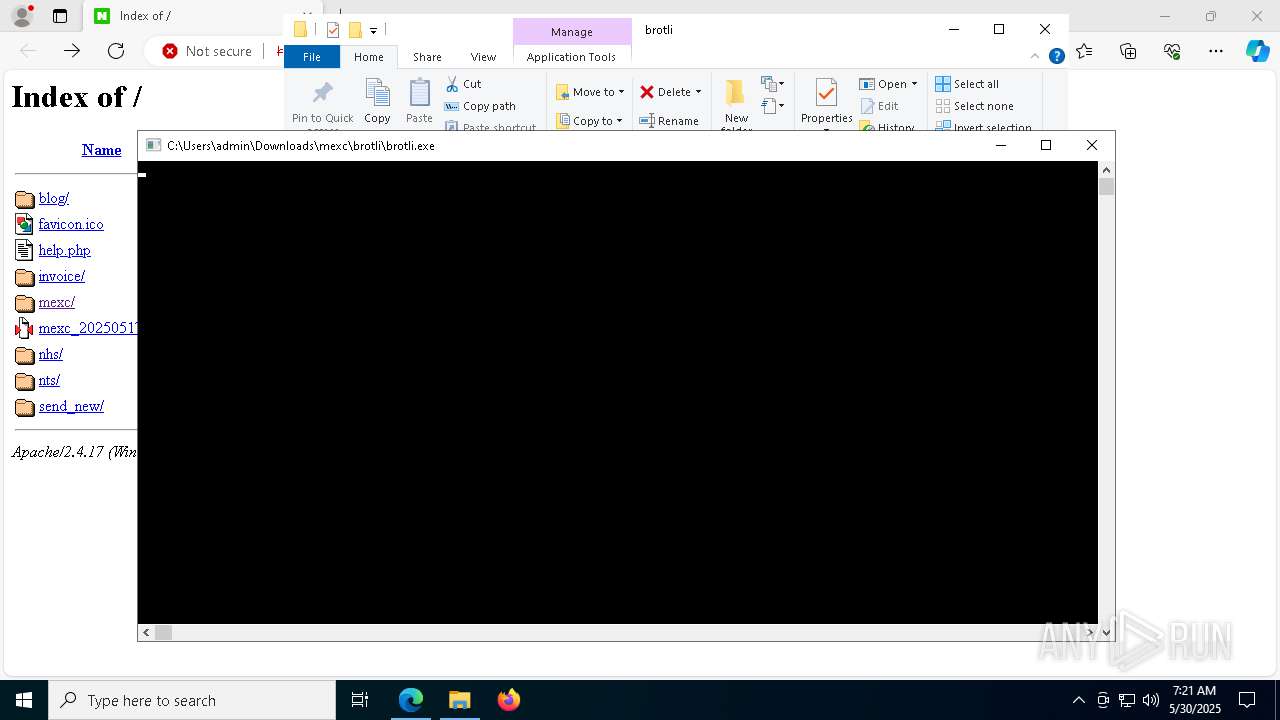Open browser profile avatar icon

click(x=21, y=16)
